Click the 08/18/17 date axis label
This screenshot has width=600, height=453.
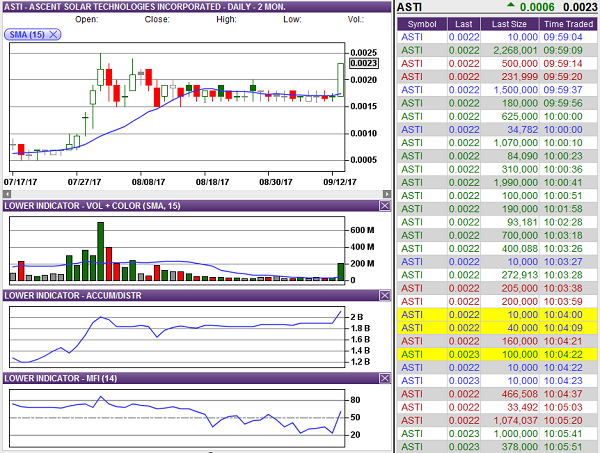point(212,182)
